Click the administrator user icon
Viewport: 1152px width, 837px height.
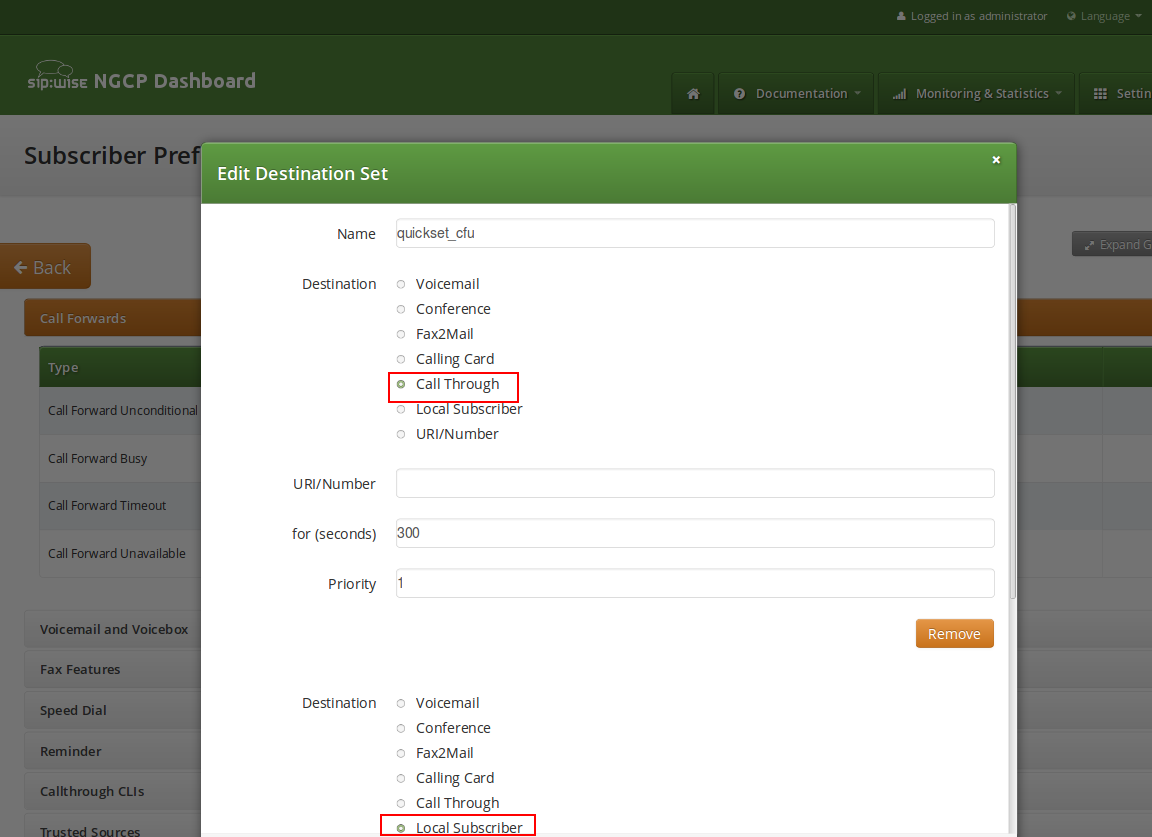tap(903, 16)
